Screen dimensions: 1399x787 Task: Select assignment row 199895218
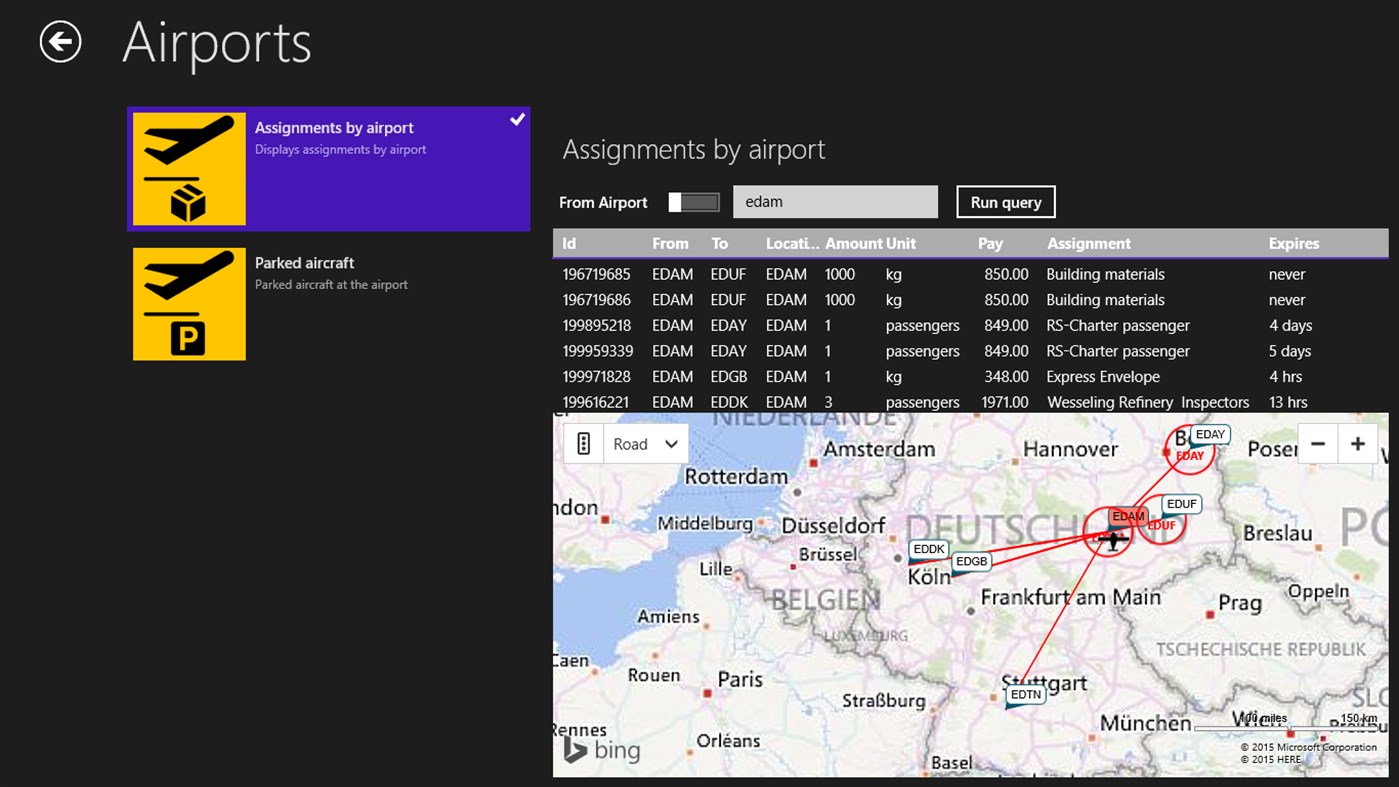point(971,326)
